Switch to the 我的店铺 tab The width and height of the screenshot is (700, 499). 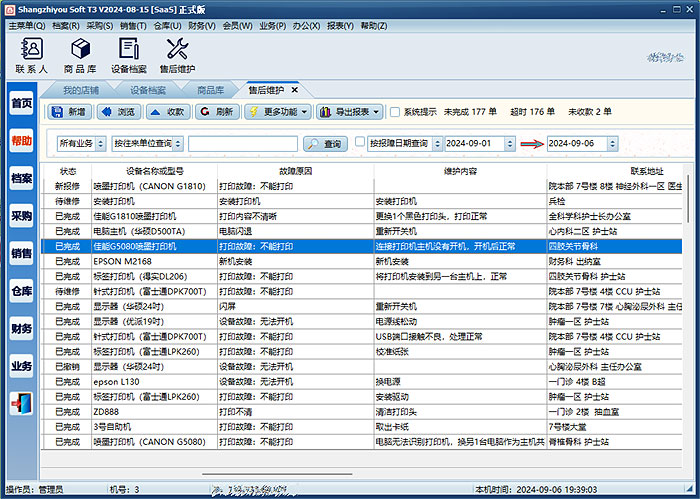click(x=80, y=91)
